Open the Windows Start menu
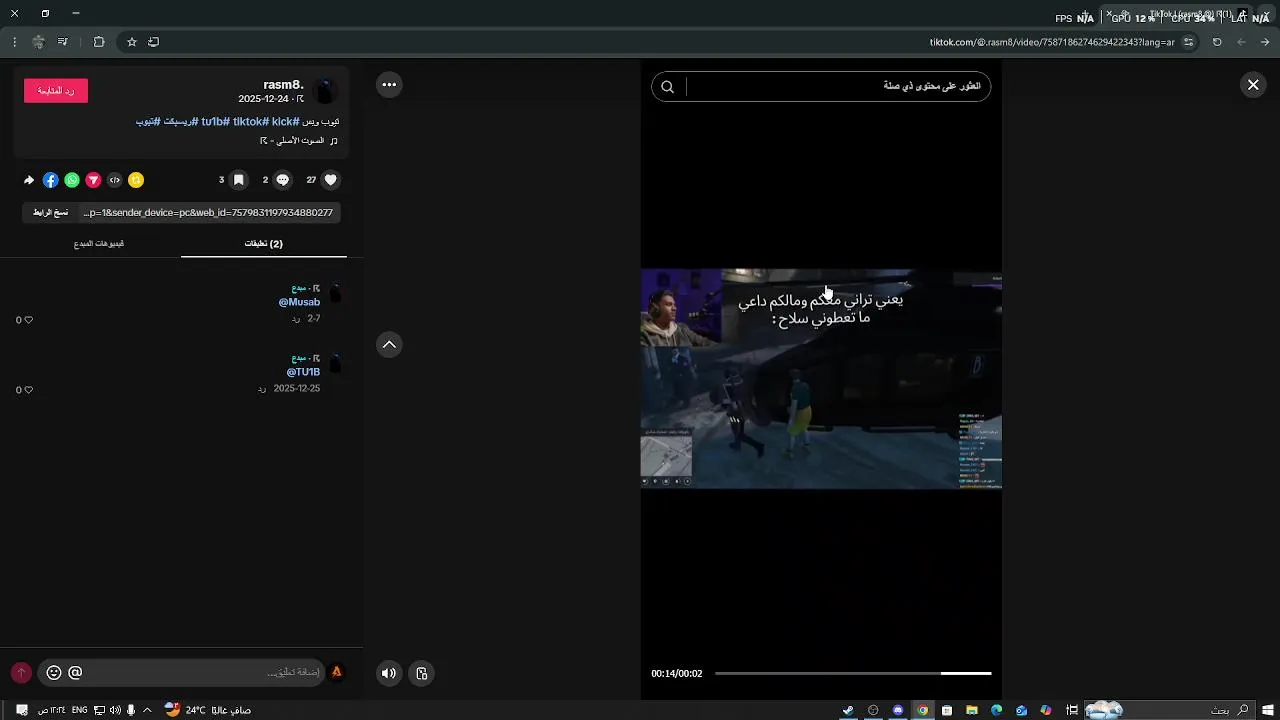The height and width of the screenshot is (720, 1280). (1266, 710)
